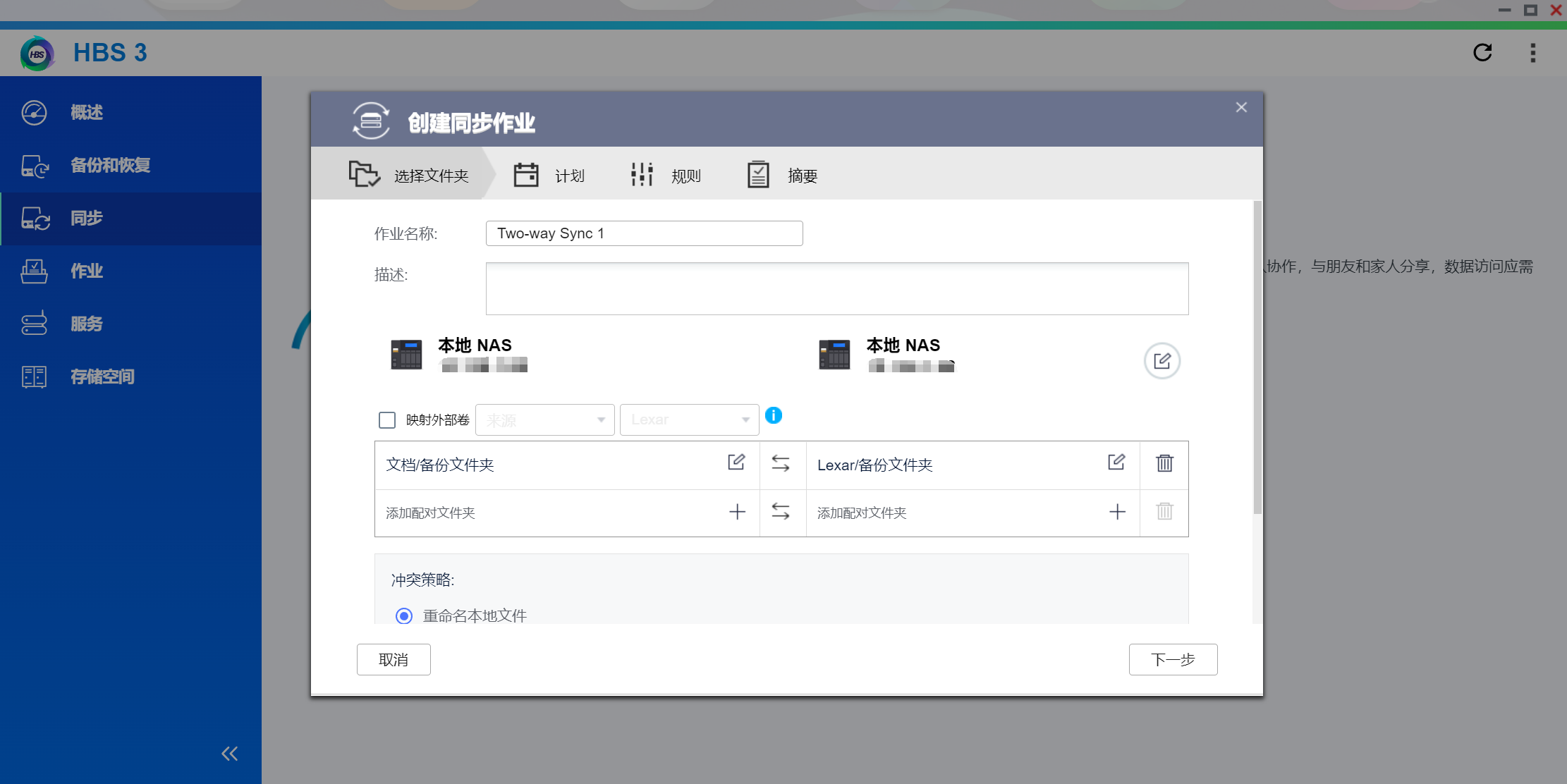Image resolution: width=1567 pixels, height=784 pixels.
Task: Delete the Lexar folder pair with the trash icon
Action: click(1164, 463)
